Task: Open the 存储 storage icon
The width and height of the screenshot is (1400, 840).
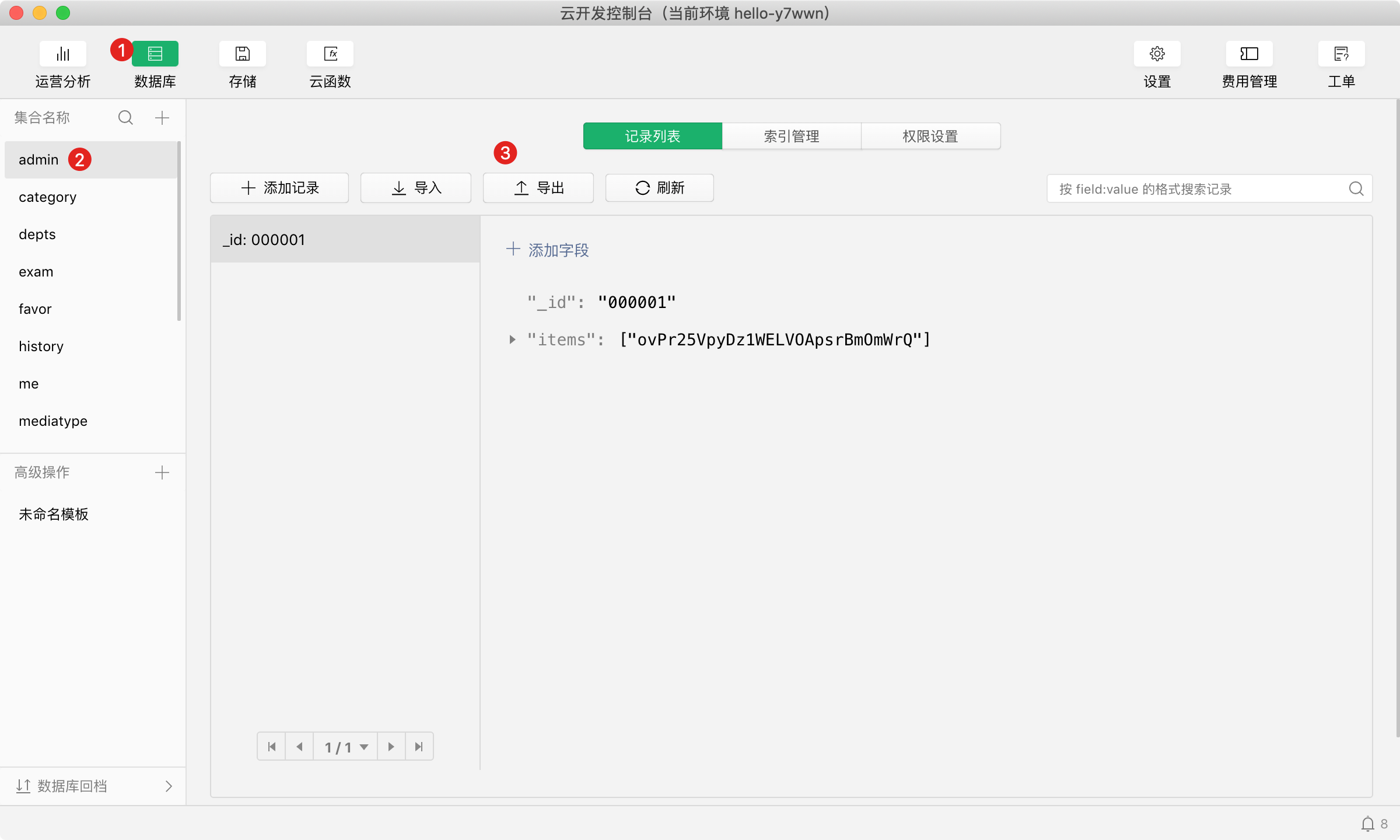Action: click(242, 54)
